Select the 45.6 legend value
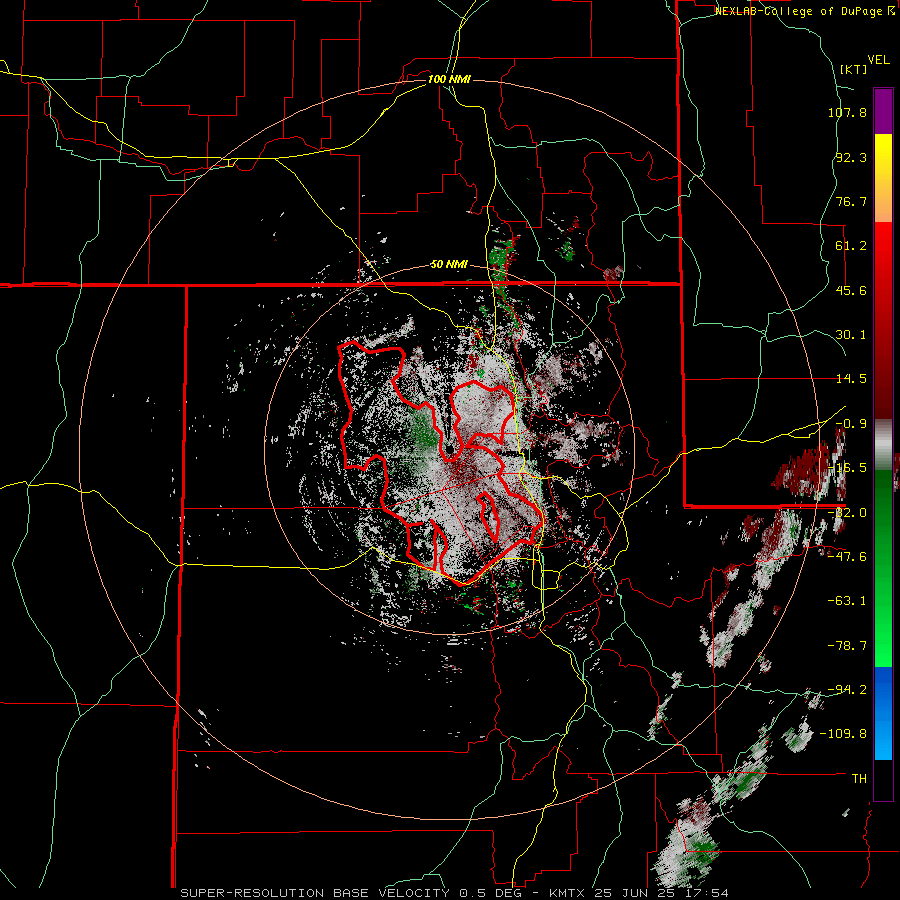The width and height of the screenshot is (900, 900). [x=851, y=290]
